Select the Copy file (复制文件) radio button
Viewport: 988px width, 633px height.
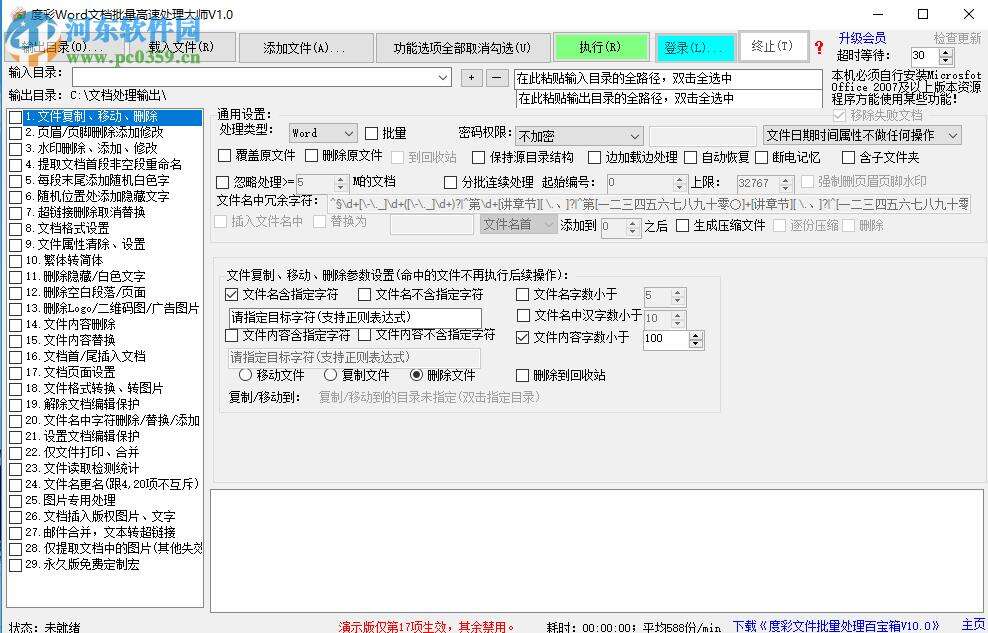331,375
